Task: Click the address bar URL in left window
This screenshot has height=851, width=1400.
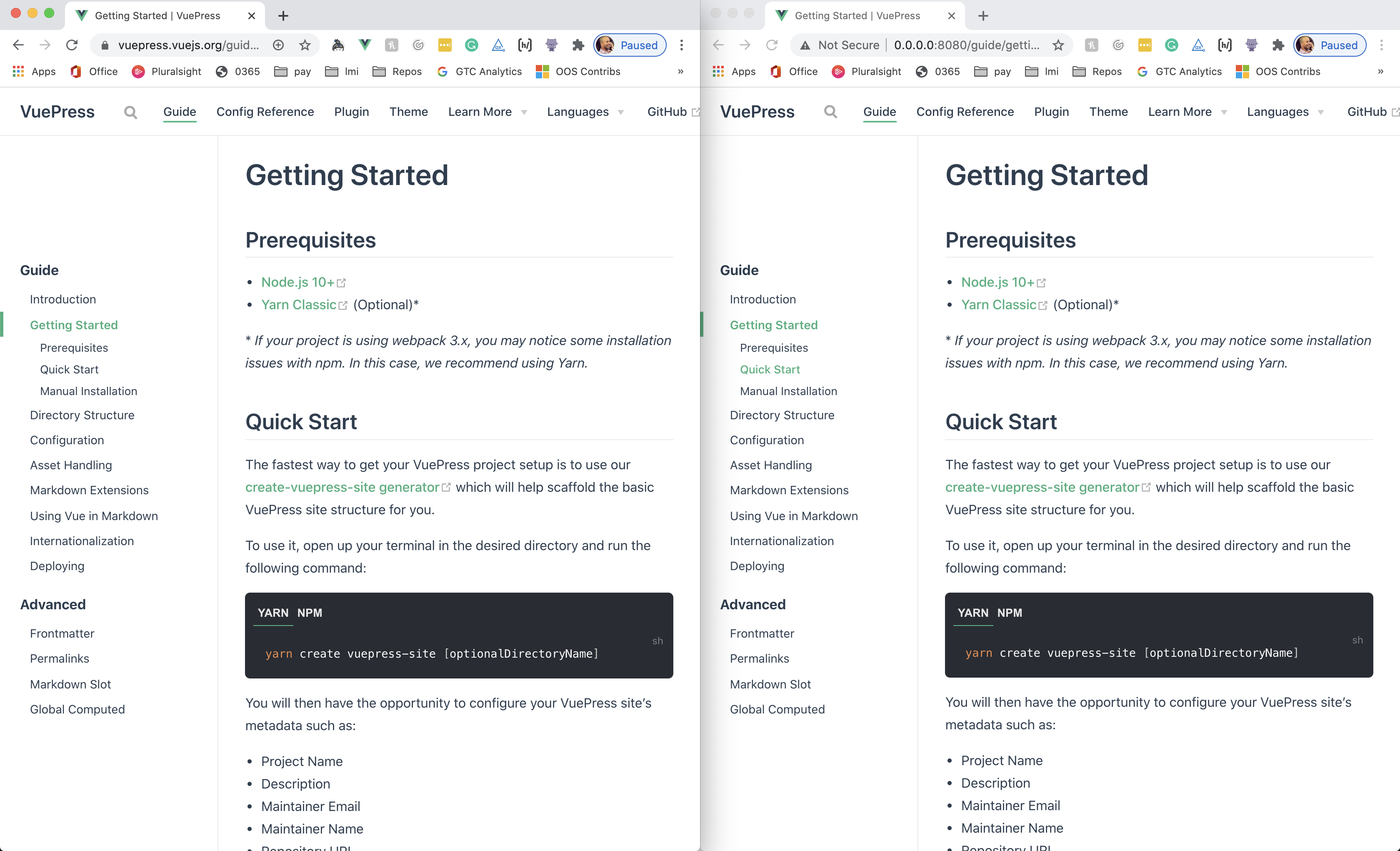Action: (x=189, y=45)
